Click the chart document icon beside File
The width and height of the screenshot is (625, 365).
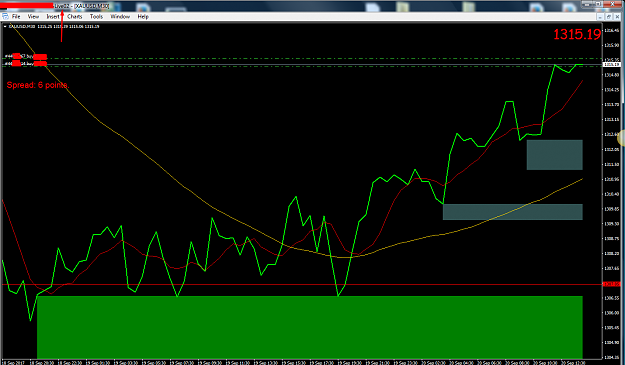(x=5, y=17)
